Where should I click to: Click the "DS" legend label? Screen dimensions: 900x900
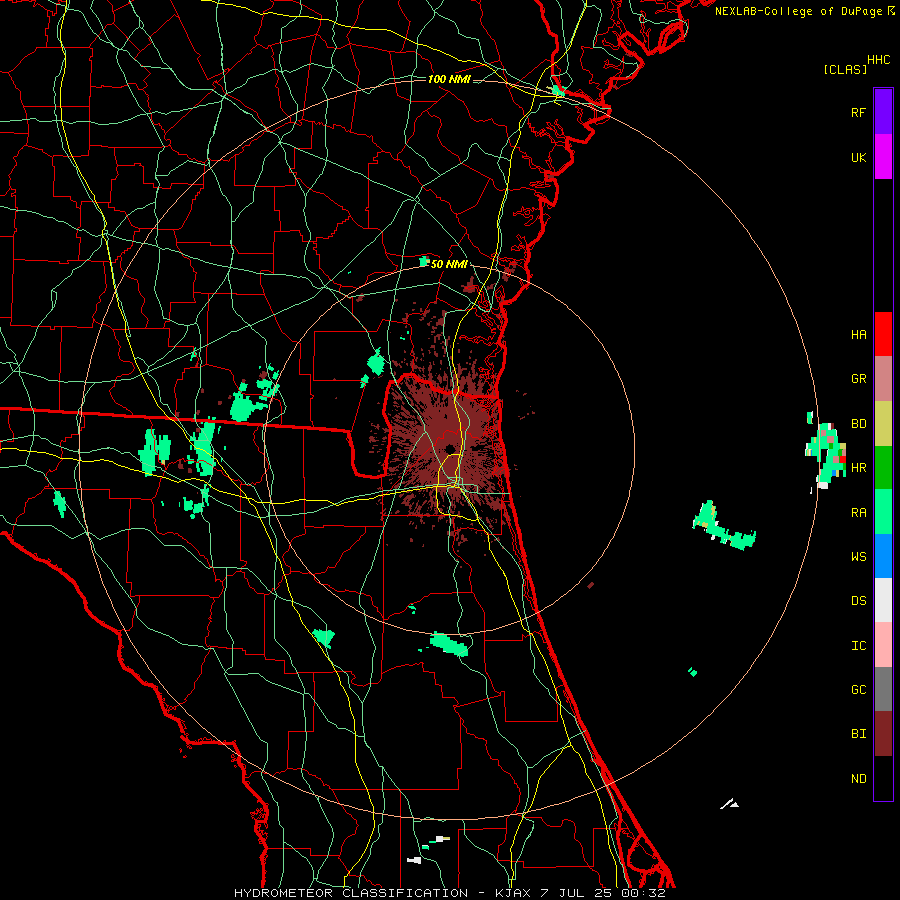pyautogui.click(x=858, y=601)
